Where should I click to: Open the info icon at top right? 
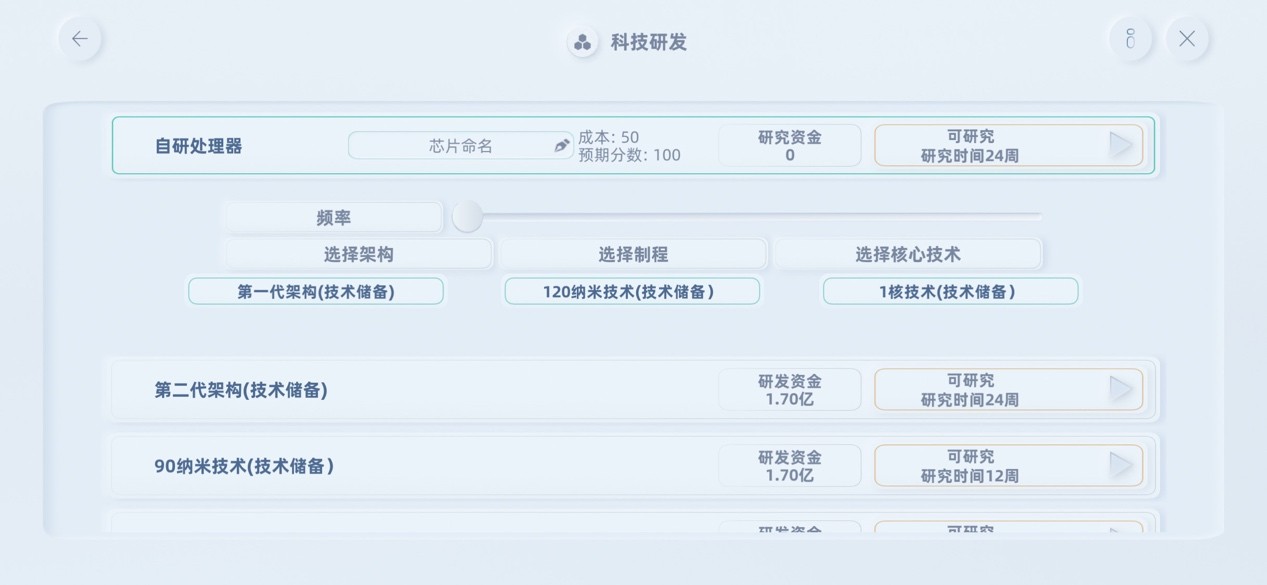pyautogui.click(x=1130, y=39)
